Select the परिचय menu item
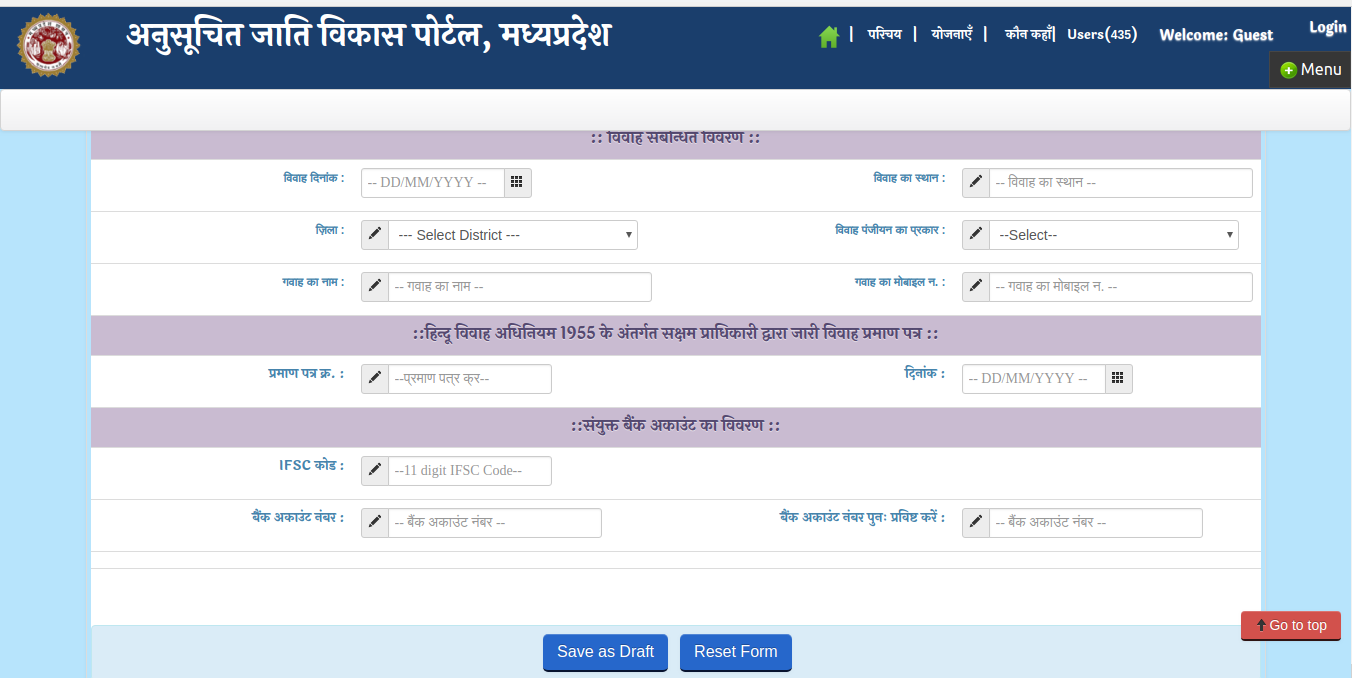 point(885,35)
